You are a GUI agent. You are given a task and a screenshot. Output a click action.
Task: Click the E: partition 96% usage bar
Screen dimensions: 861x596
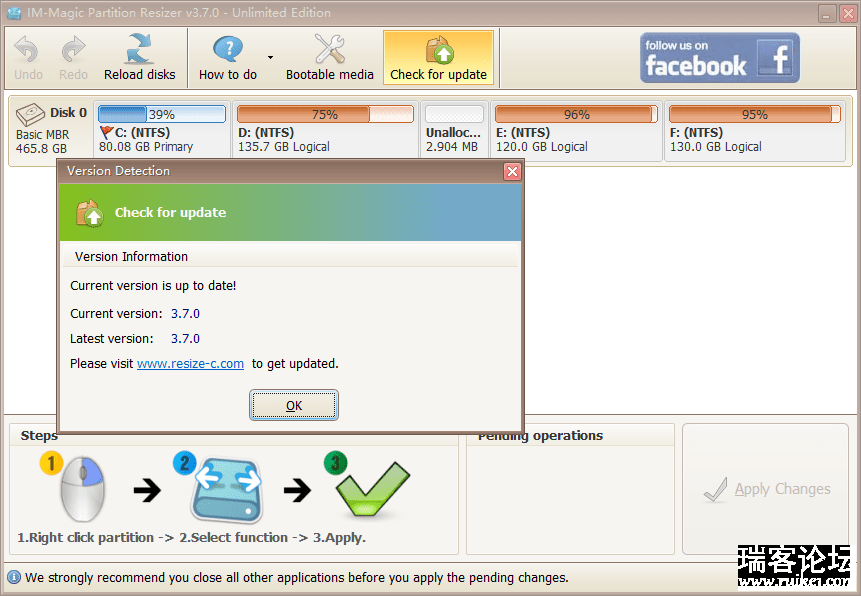pos(576,114)
